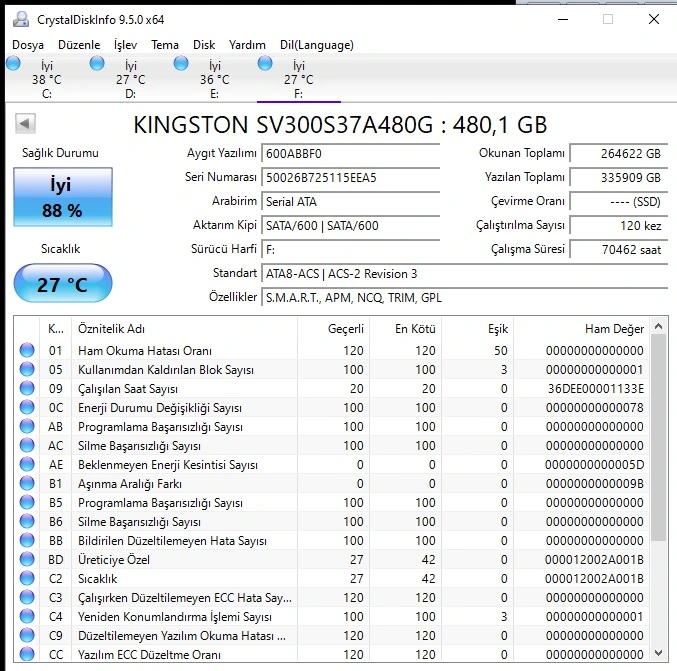Click raw value 36DEE0001133E
The height and width of the screenshot is (671, 677).
tap(596, 389)
